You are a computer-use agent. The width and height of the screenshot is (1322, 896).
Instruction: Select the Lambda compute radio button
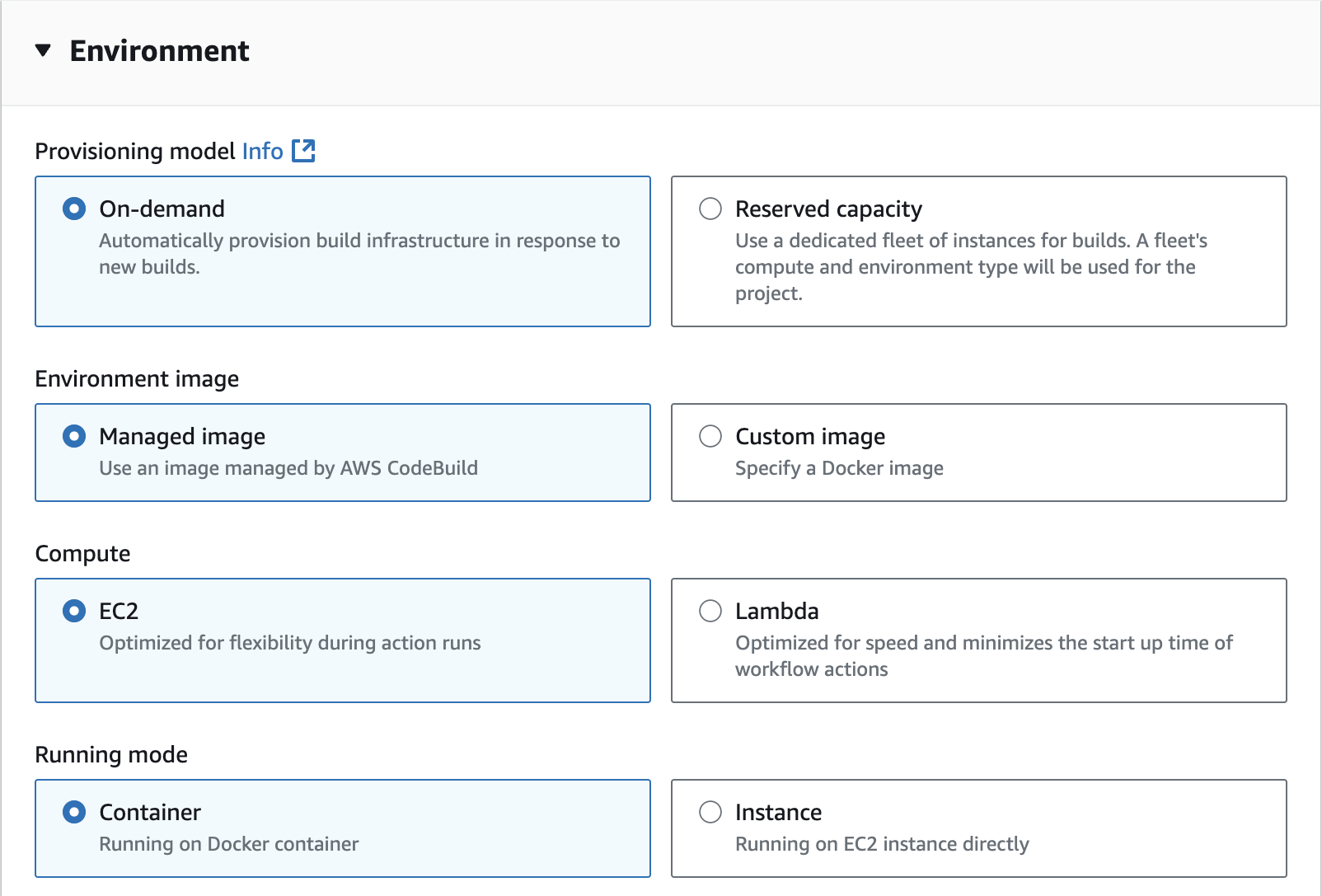710,611
